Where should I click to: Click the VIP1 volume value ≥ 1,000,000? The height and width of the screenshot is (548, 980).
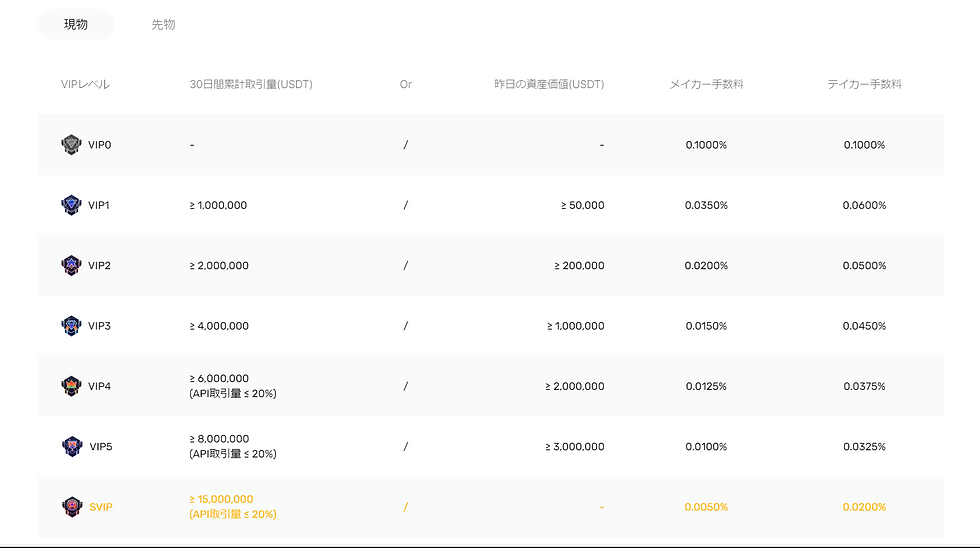[218, 205]
